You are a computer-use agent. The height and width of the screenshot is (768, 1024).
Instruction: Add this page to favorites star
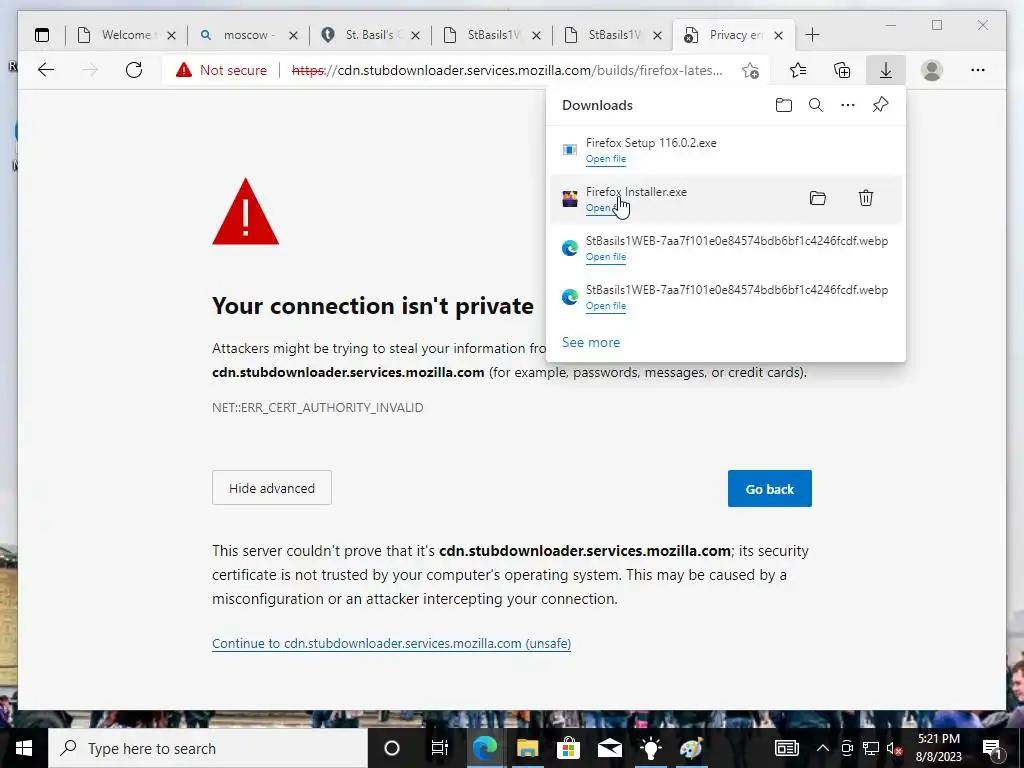pos(750,70)
